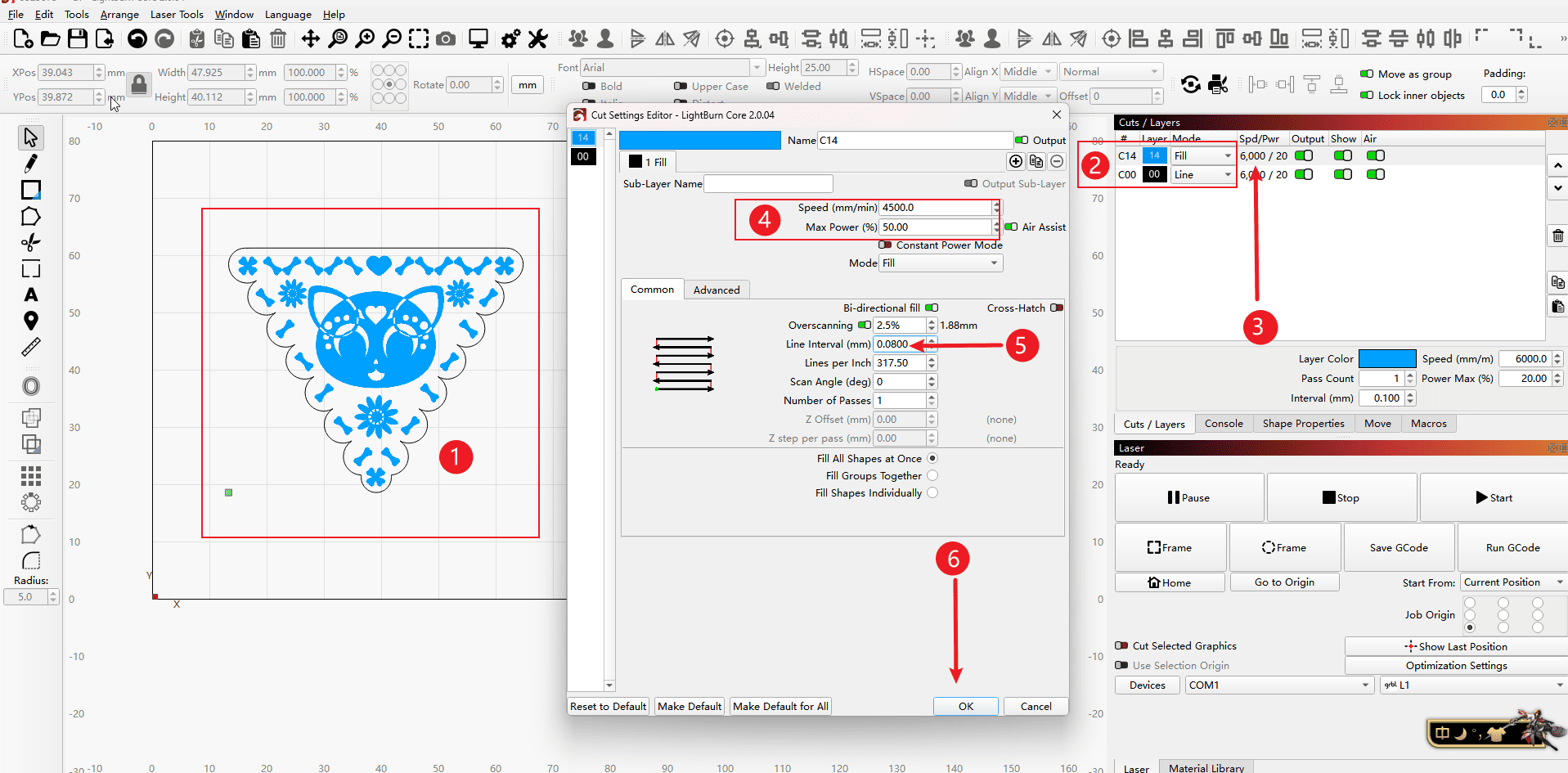Enable the Cross-Hatch toggle
The width and height of the screenshot is (1568, 773).
coord(1057,308)
